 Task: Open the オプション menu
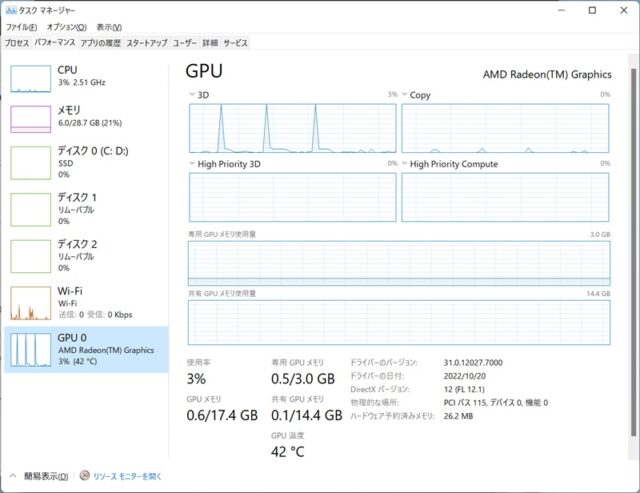(67, 27)
